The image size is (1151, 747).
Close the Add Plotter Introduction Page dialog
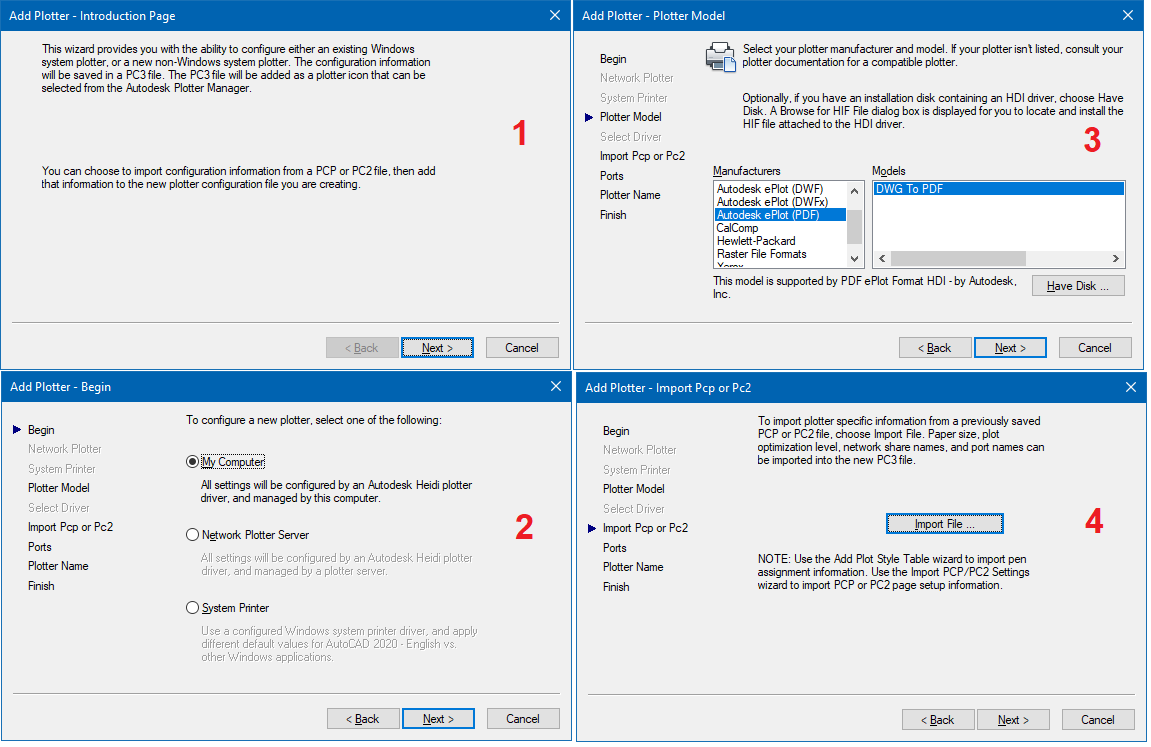click(555, 15)
